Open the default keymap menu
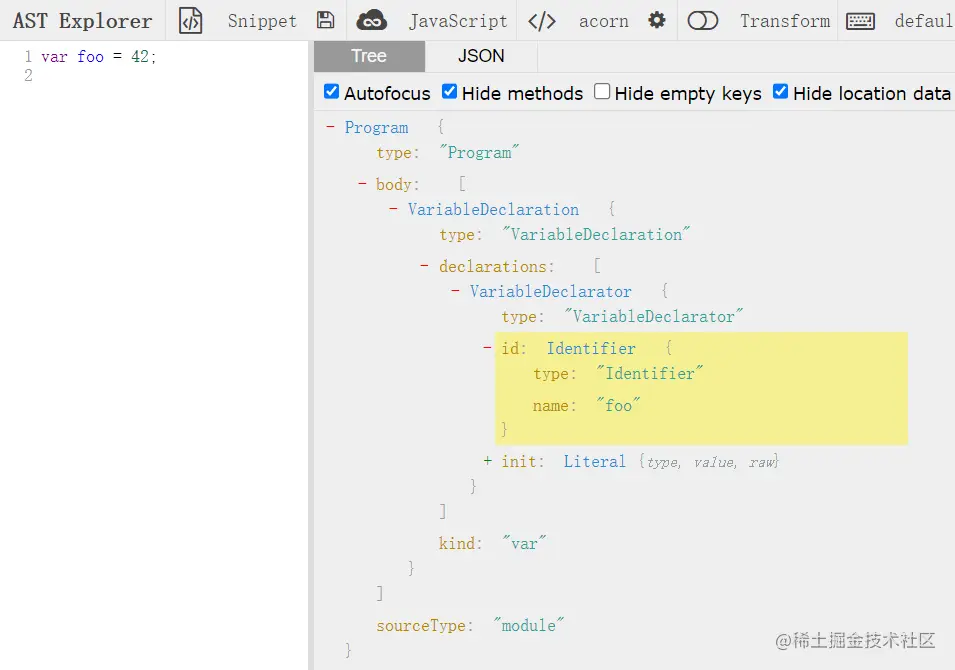Viewport: 955px width, 670px height. tap(924, 21)
